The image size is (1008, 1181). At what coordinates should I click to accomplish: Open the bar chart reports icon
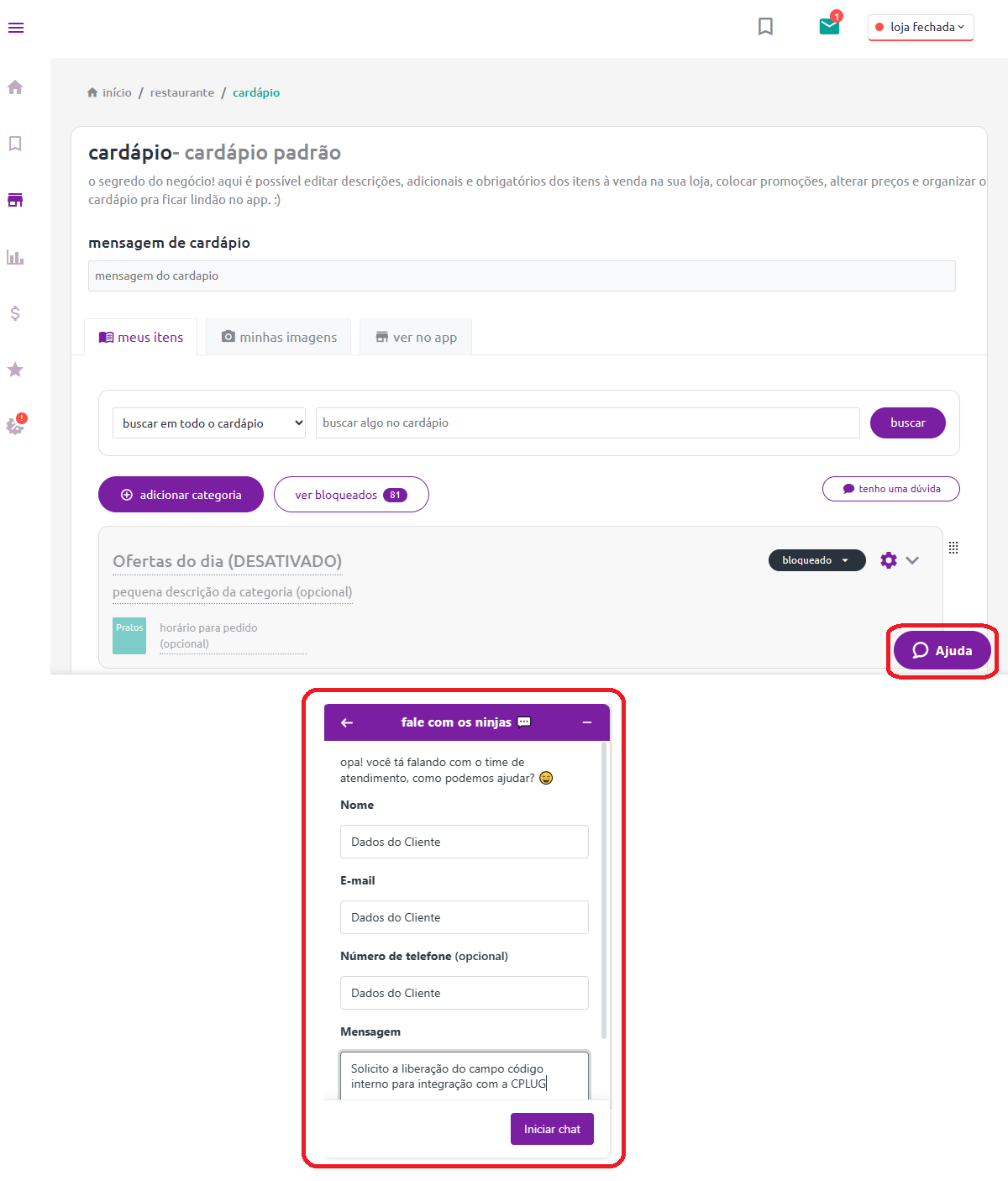(15, 257)
